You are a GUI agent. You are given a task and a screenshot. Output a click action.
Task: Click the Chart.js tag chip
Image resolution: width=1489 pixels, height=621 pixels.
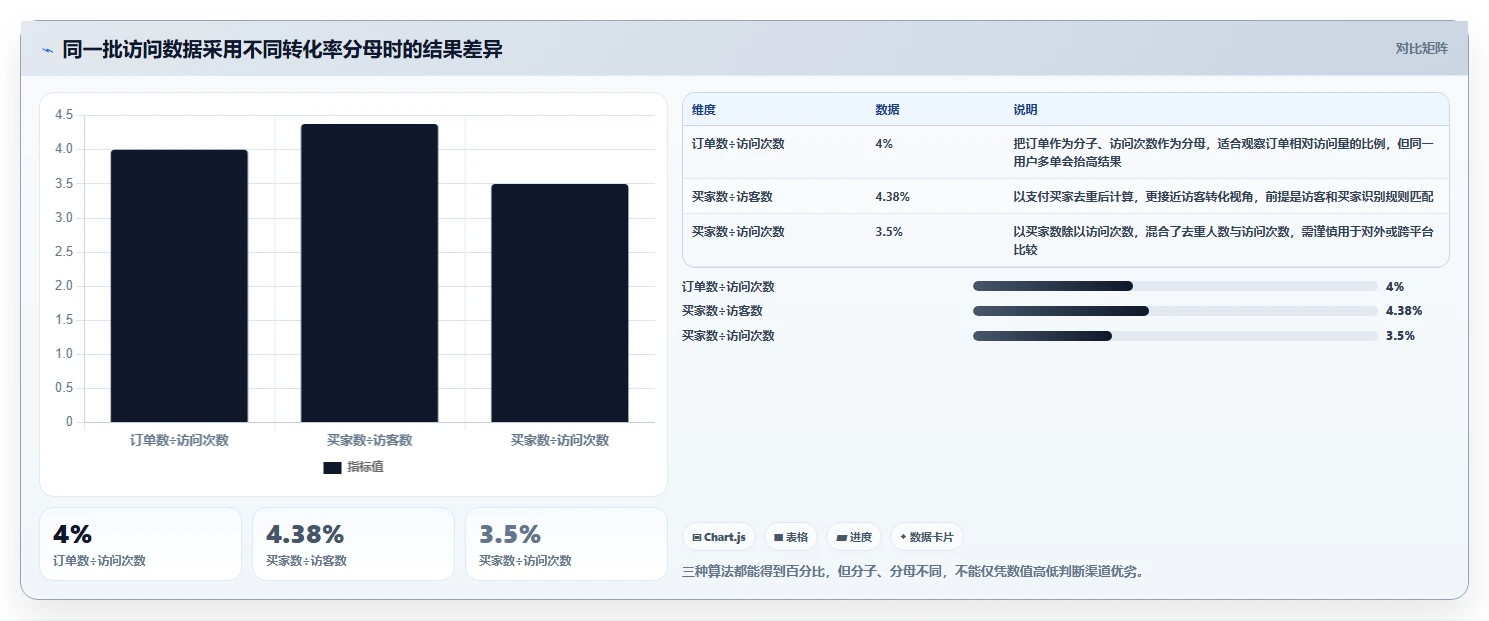pyautogui.click(x=719, y=537)
